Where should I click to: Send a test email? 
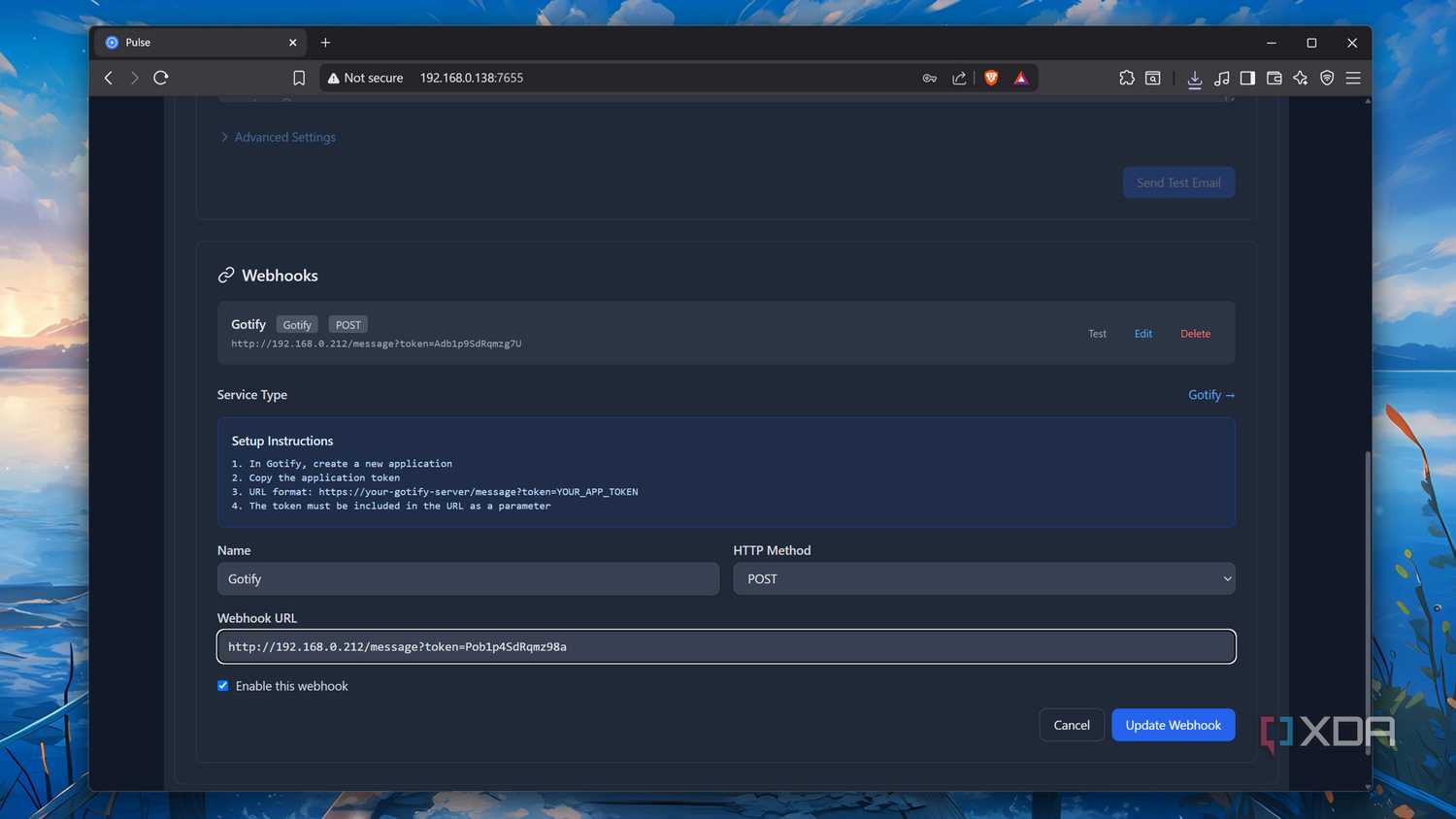click(1179, 182)
